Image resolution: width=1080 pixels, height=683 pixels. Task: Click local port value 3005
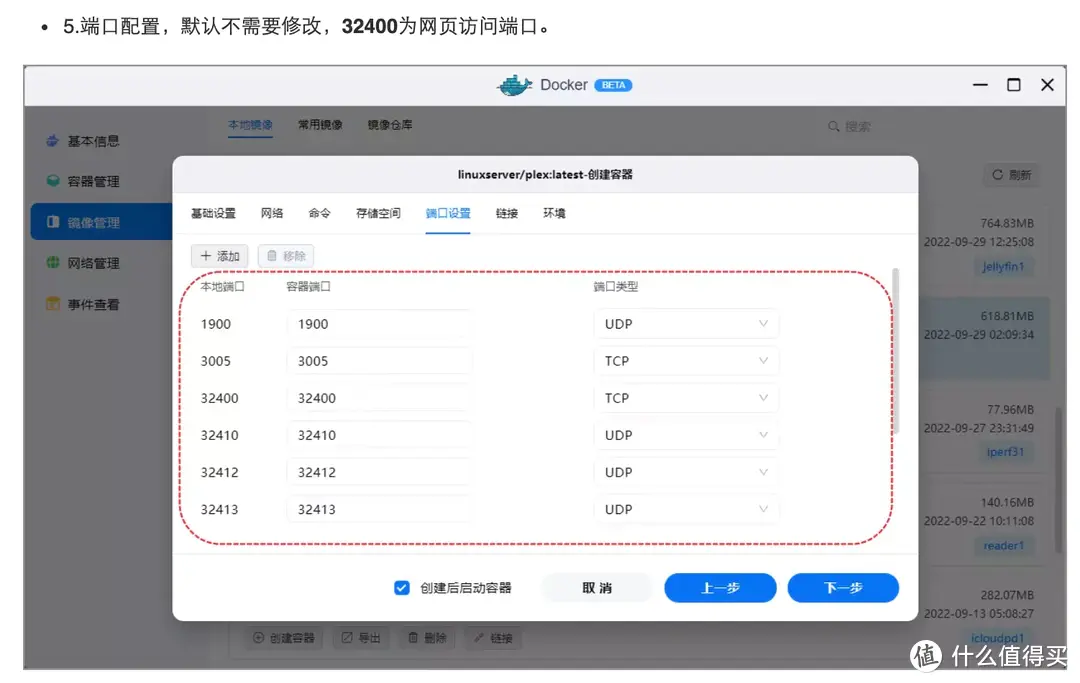point(216,361)
